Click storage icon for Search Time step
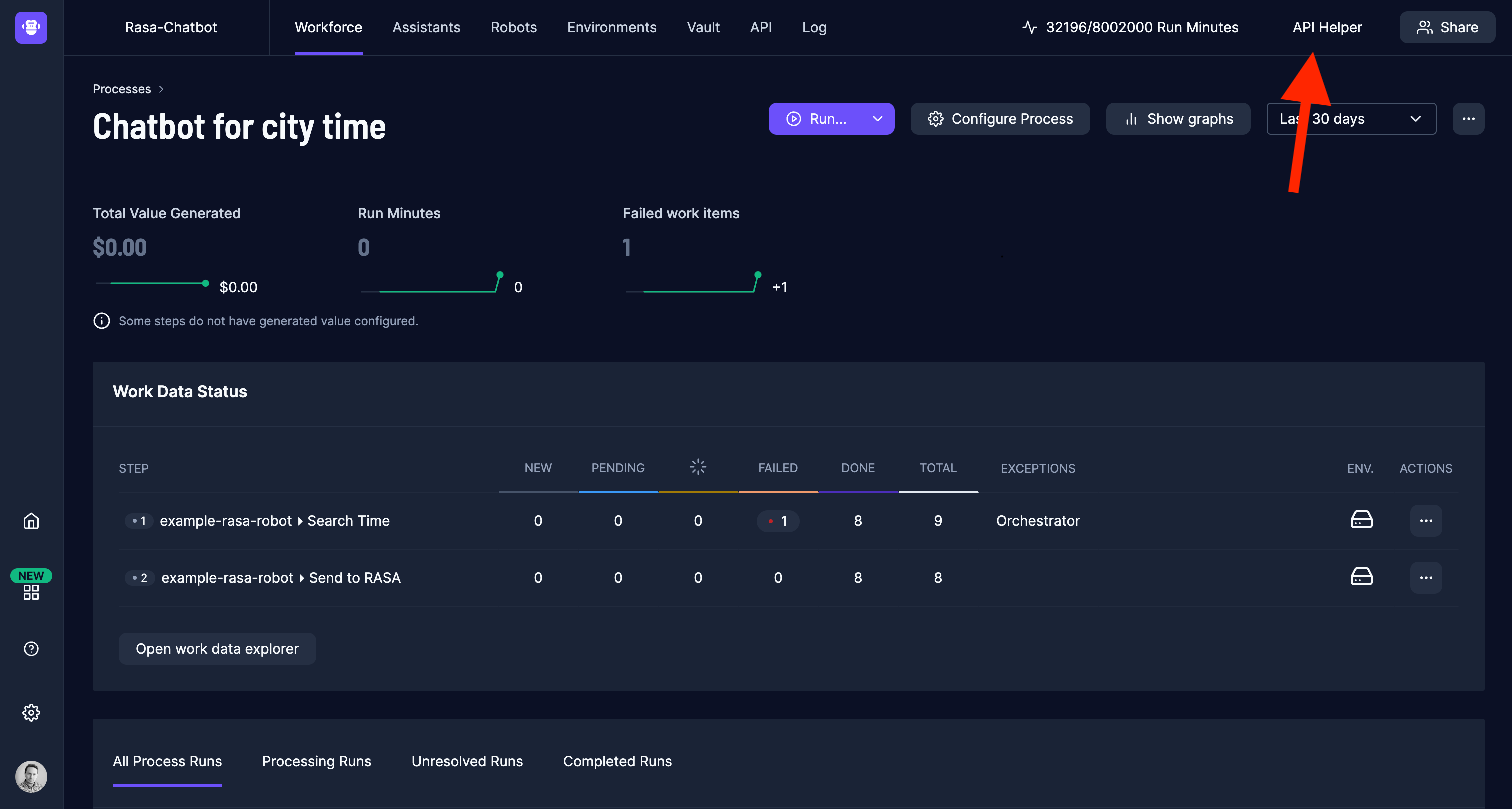 click(1361, 520)
